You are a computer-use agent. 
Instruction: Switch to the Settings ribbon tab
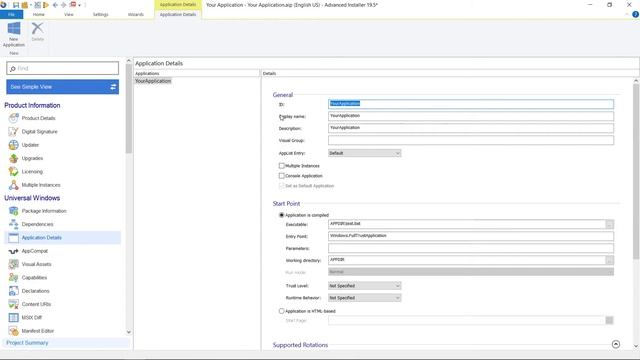(x=100, y=14)
